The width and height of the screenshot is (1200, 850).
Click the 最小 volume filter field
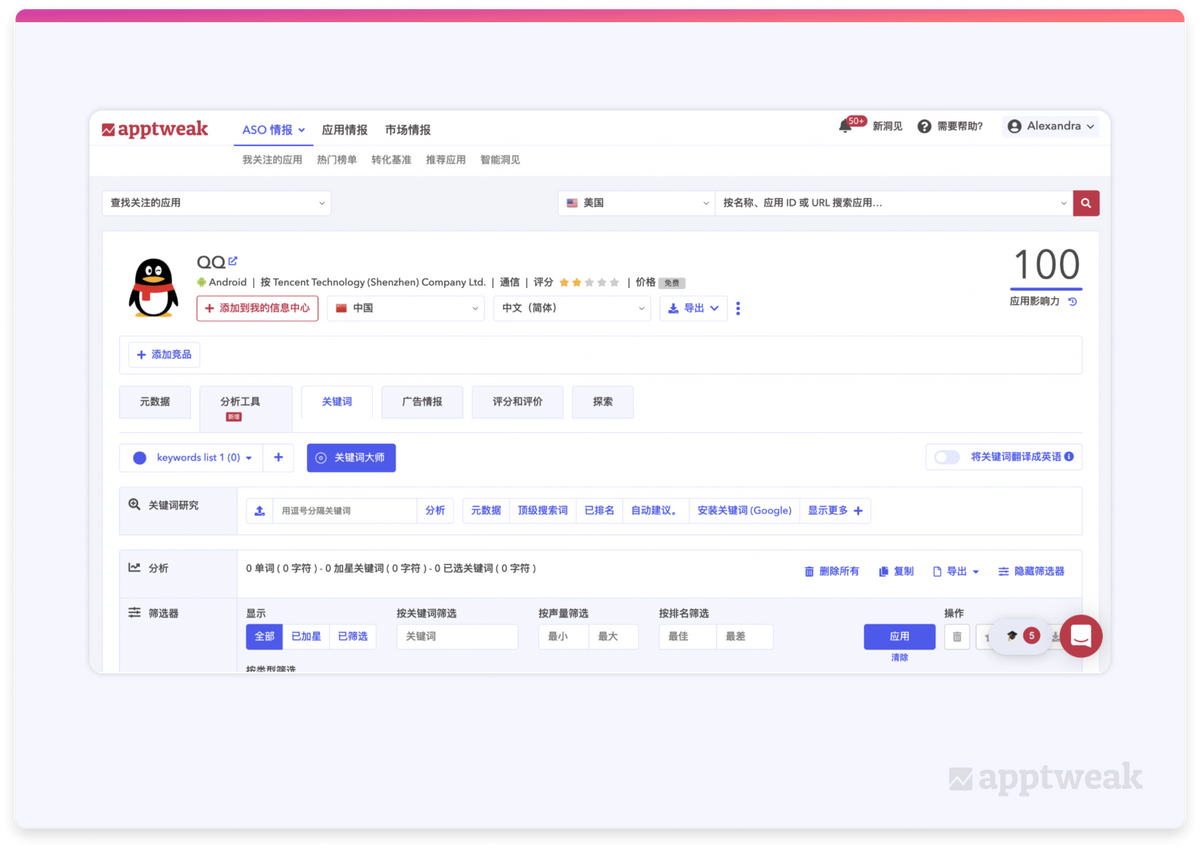pyautogui.click(x=564, y=636)
